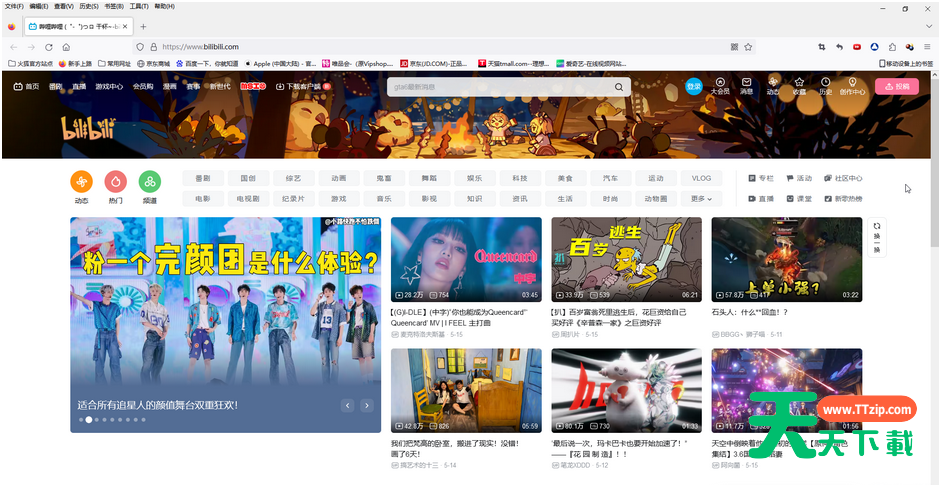Open 历史 history icon in the header
This screenshot has height=485, width=941.
[825, 86]
